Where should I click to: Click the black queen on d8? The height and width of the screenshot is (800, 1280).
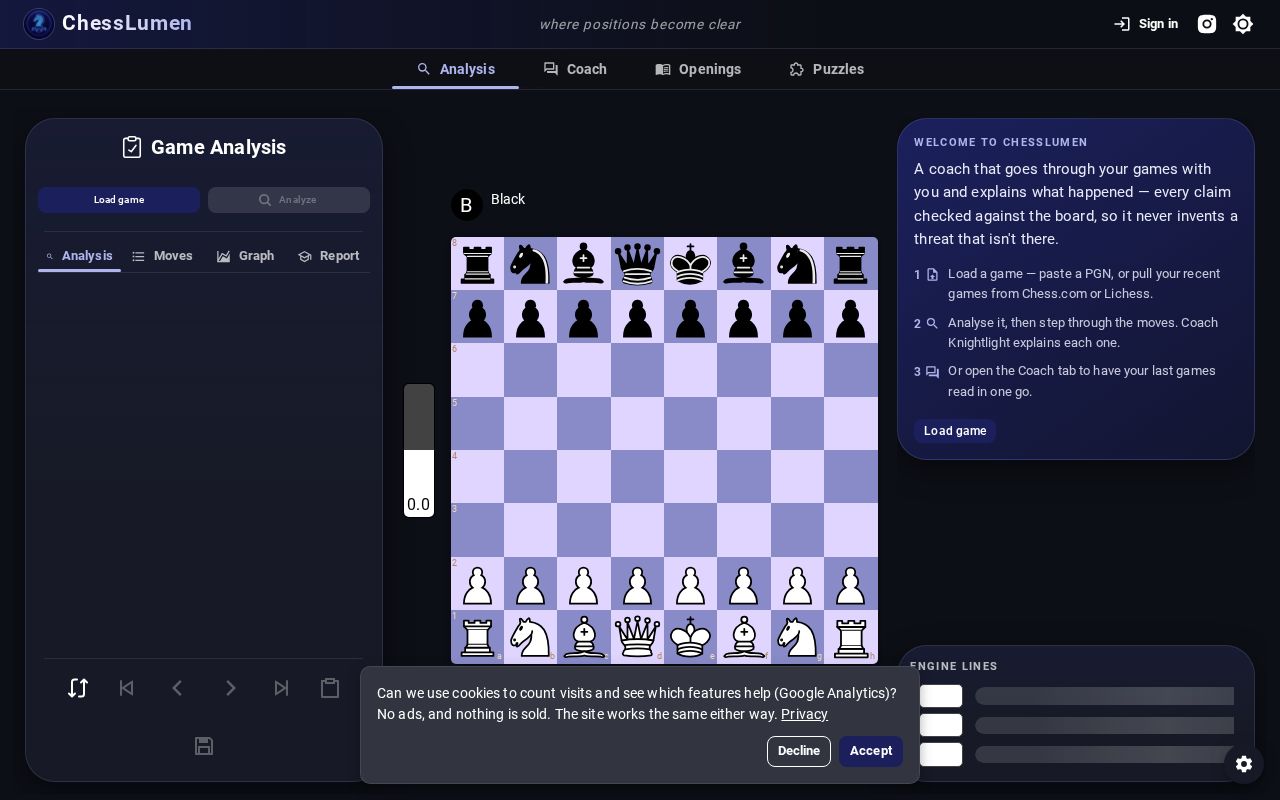coord(637,264)
